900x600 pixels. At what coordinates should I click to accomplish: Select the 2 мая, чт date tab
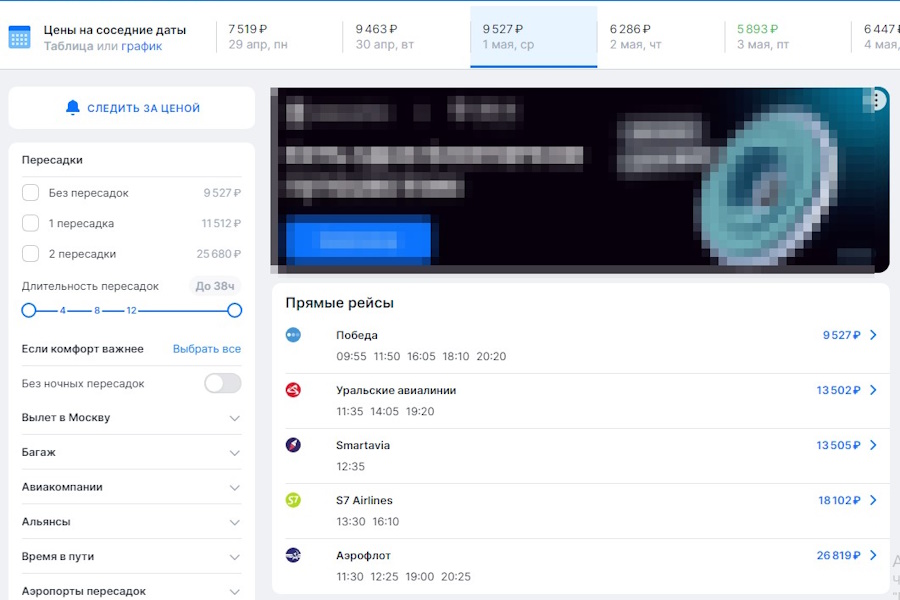point(660,37)
